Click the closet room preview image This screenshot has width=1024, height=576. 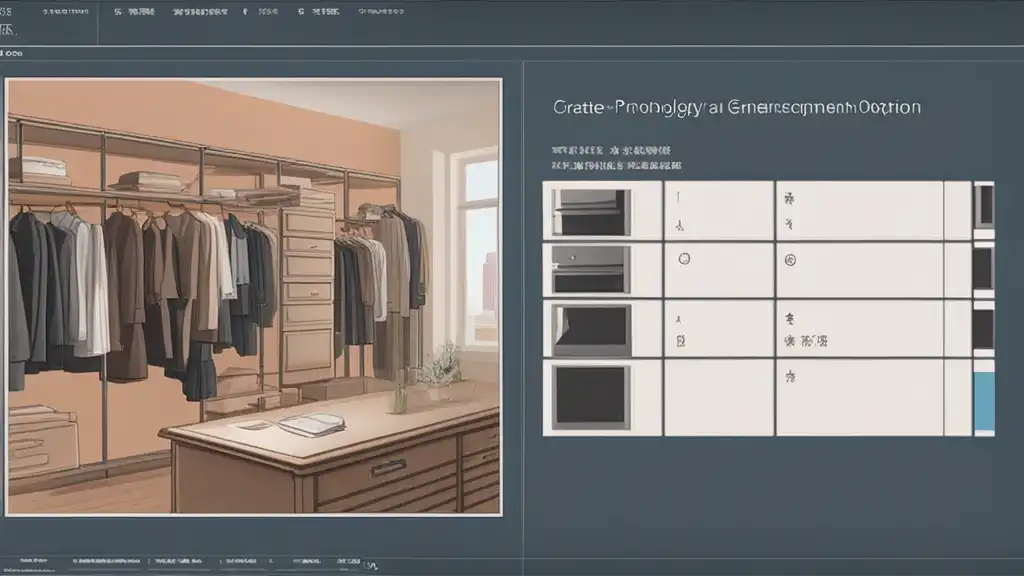point(254,297)
